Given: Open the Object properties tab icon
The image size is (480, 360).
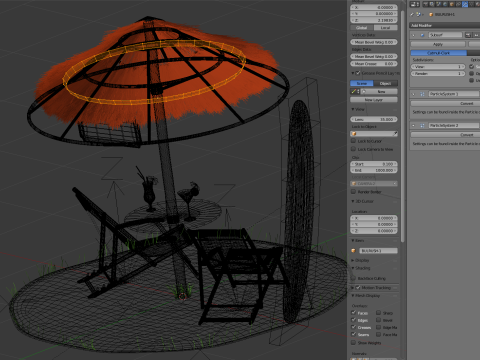Looking at the screenshot, I should click(x=452, y=4).
